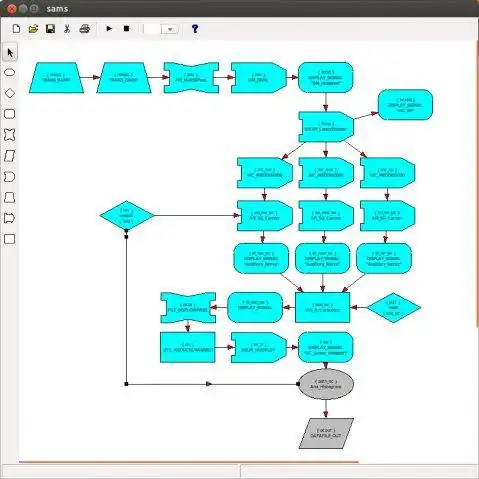Select the rounded node right of the branching node
479x479 pixels.
pyautogui.click(x=405, y=105)
